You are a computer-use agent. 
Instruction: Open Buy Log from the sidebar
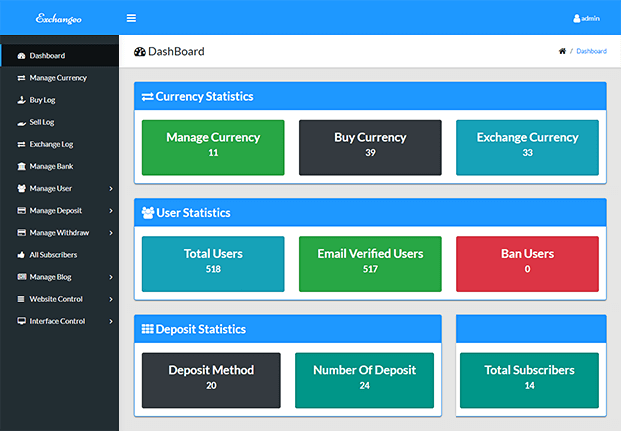59,100
